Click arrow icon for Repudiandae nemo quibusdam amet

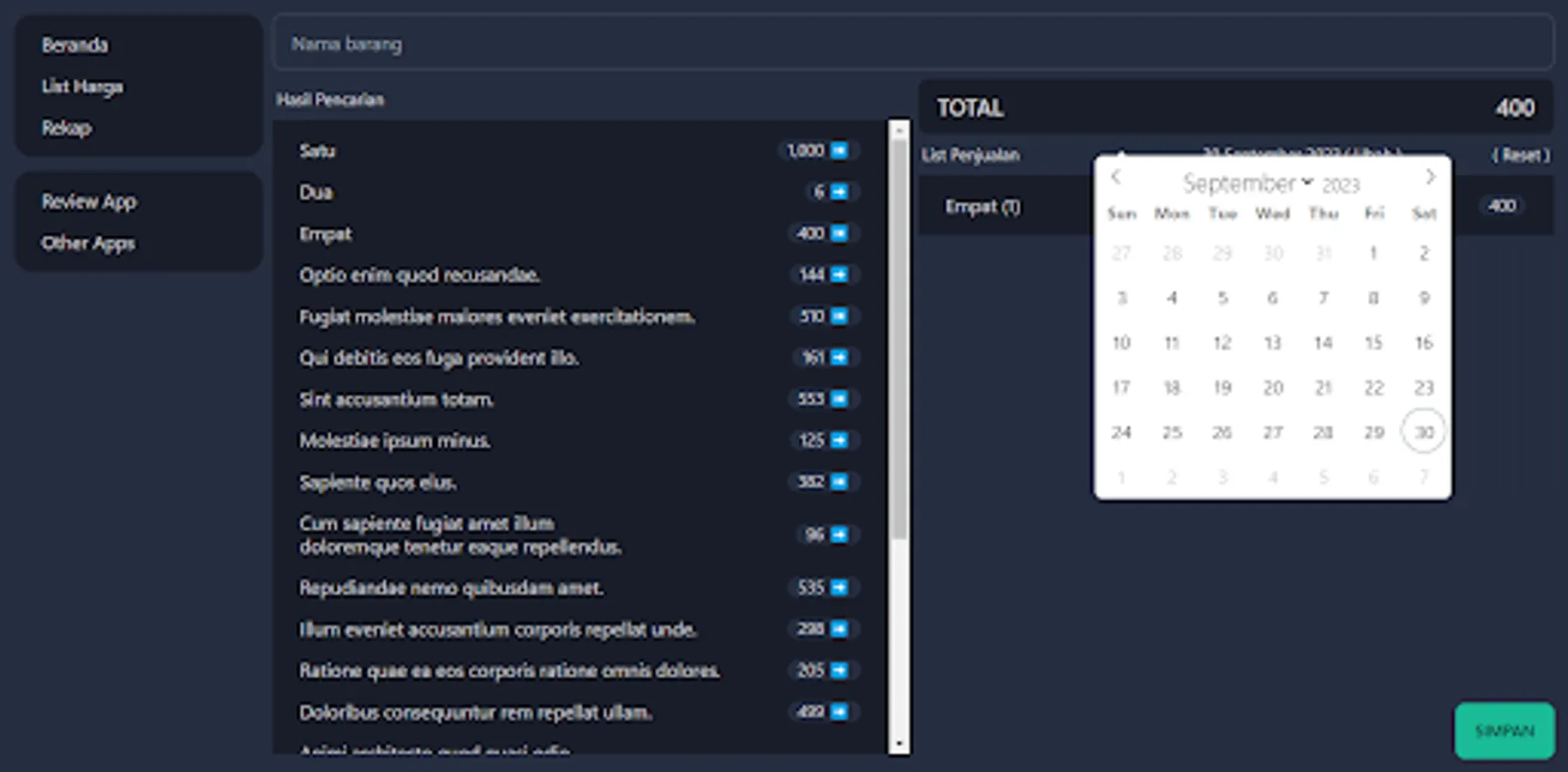(x=839, y=588)
